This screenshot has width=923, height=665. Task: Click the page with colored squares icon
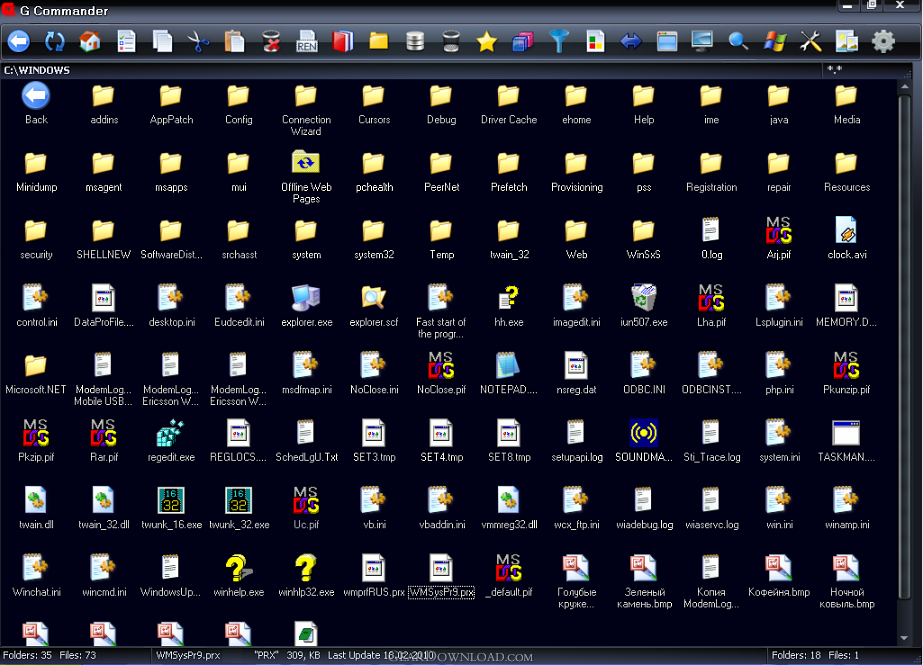[x=595, y=41]
